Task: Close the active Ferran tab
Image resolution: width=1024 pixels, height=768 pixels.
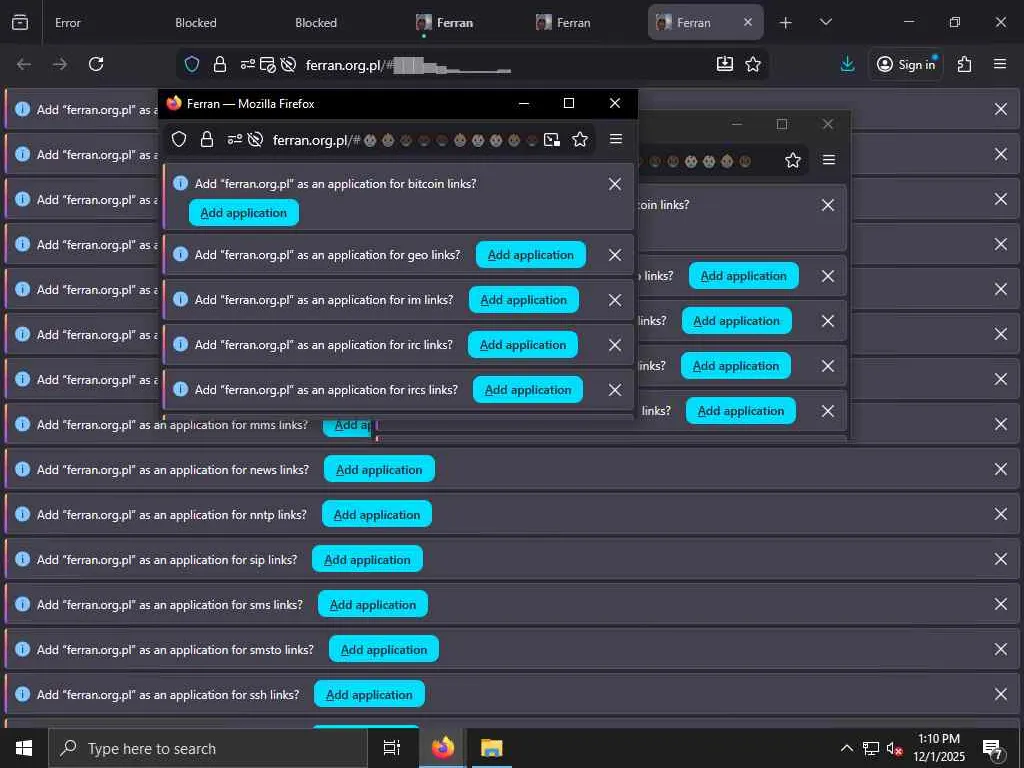Action: point(748,22)
